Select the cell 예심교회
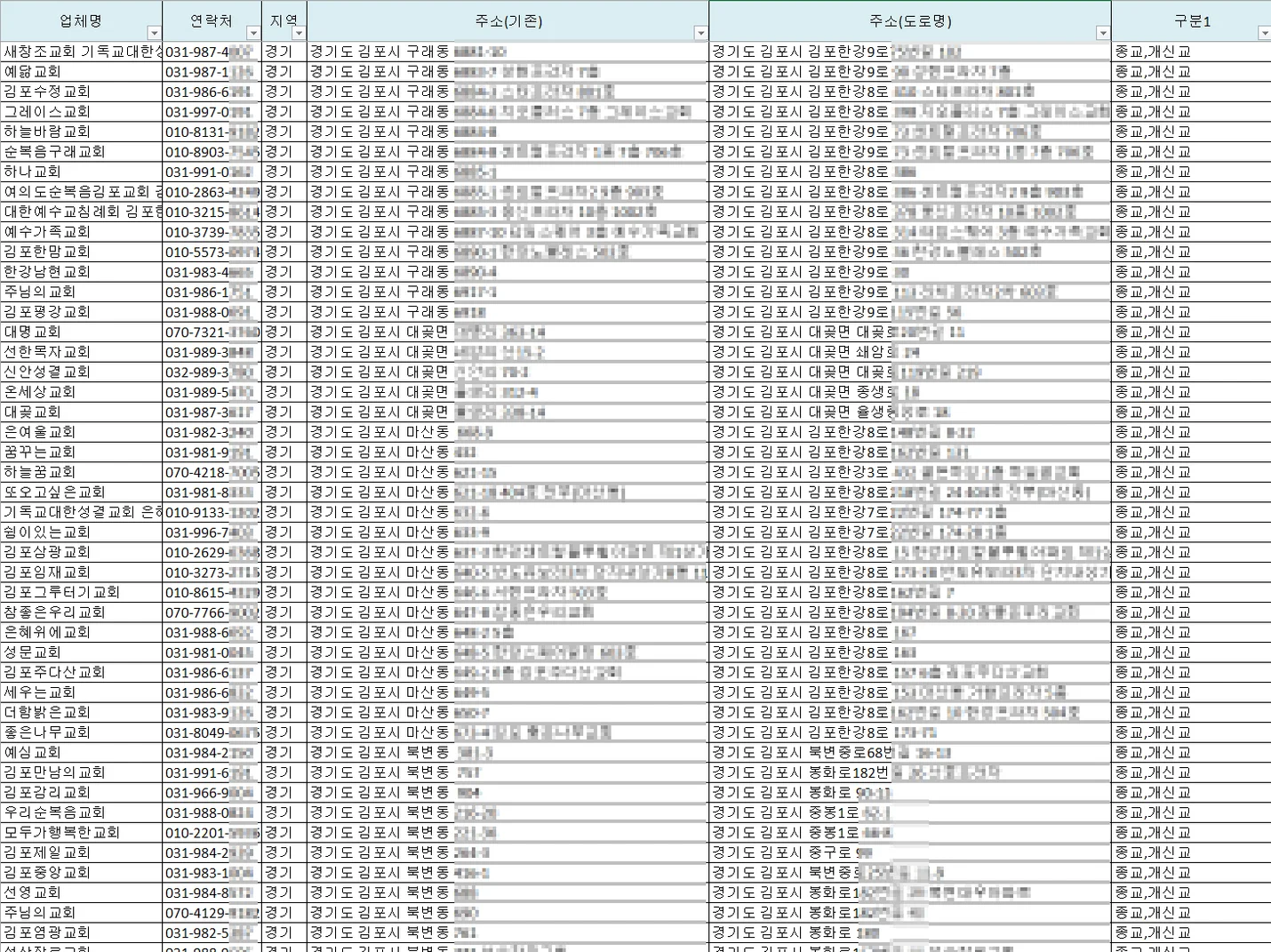 82,752
